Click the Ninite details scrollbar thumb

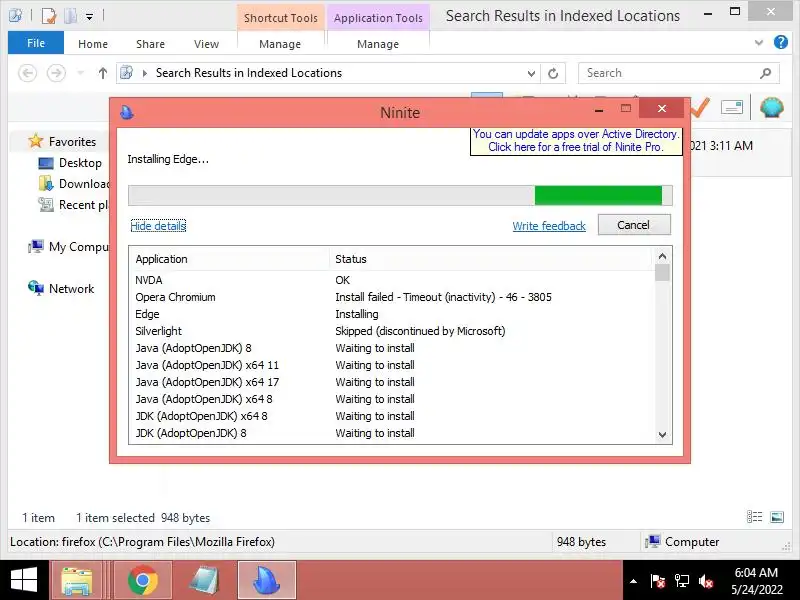[662, 273]
